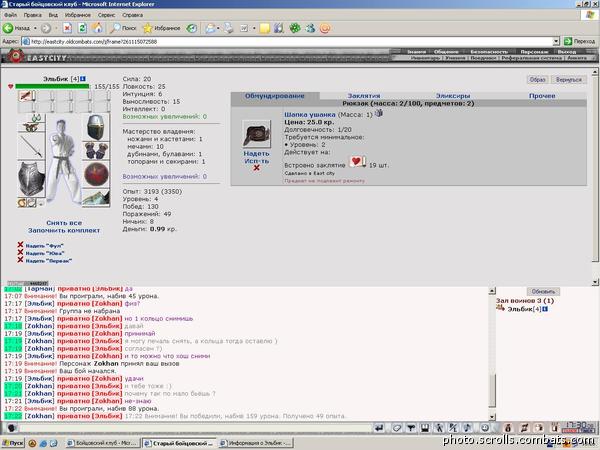Image resolution: width=600 pixels, height=450 pixels.
Task: Click the equipped sword weapon slot
Action: [31, 147]
